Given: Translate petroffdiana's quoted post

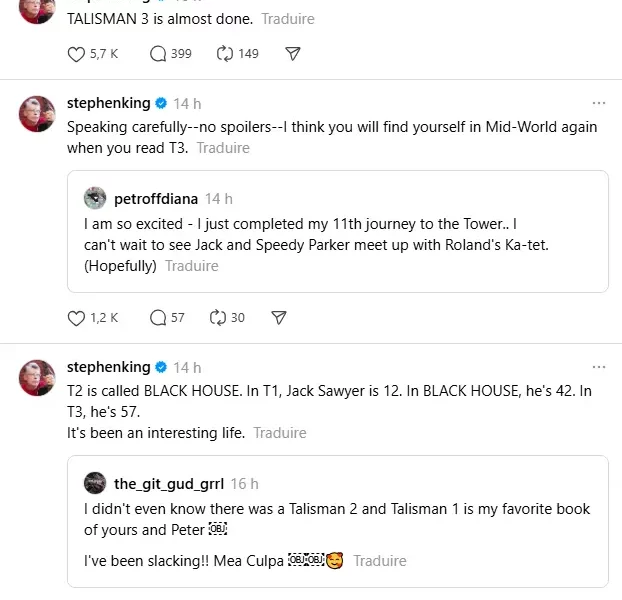Looking at the screenshot, I should (x=191, y=266).
